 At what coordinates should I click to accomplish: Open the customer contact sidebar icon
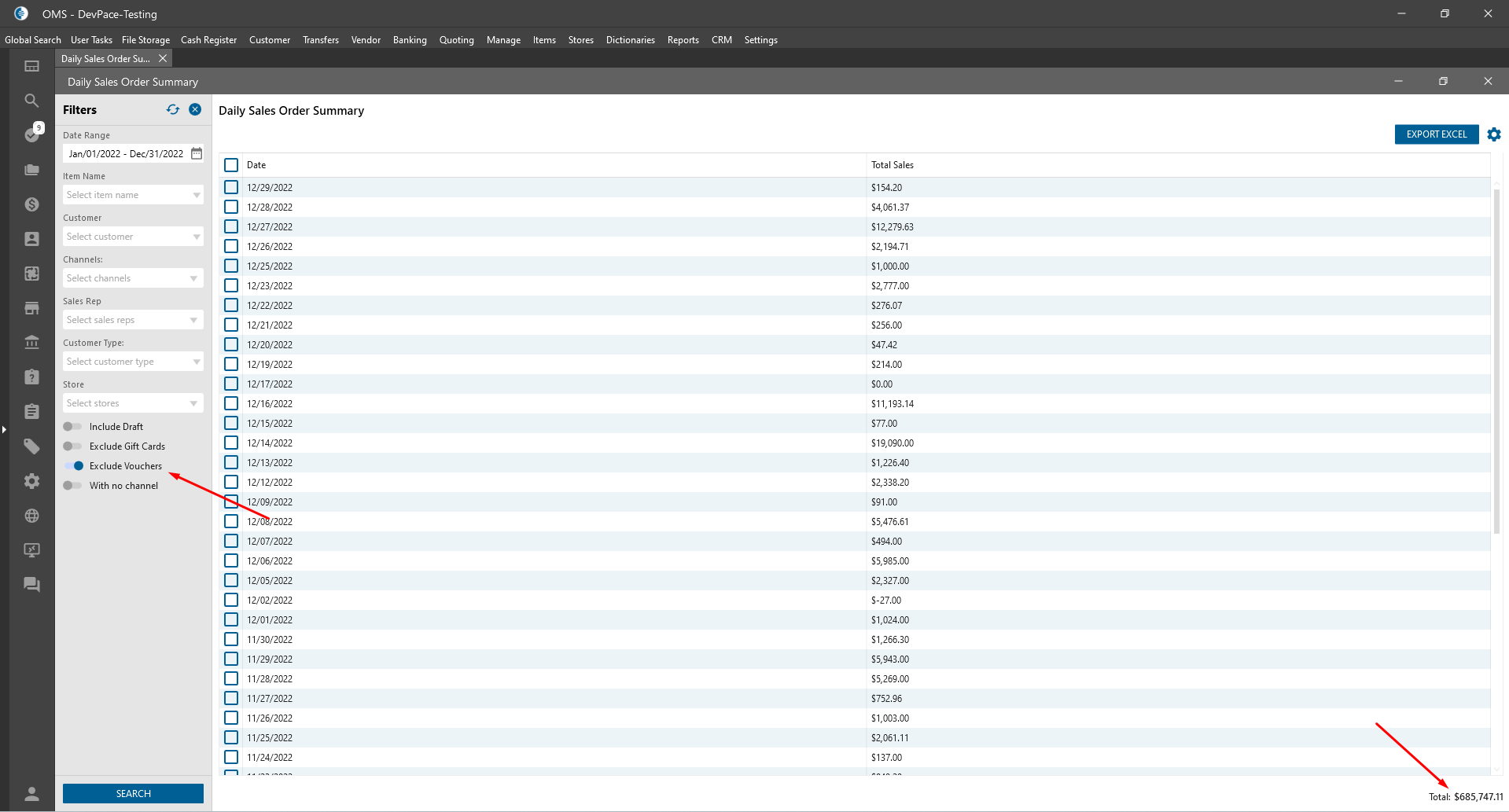click(x=31, y=239)
